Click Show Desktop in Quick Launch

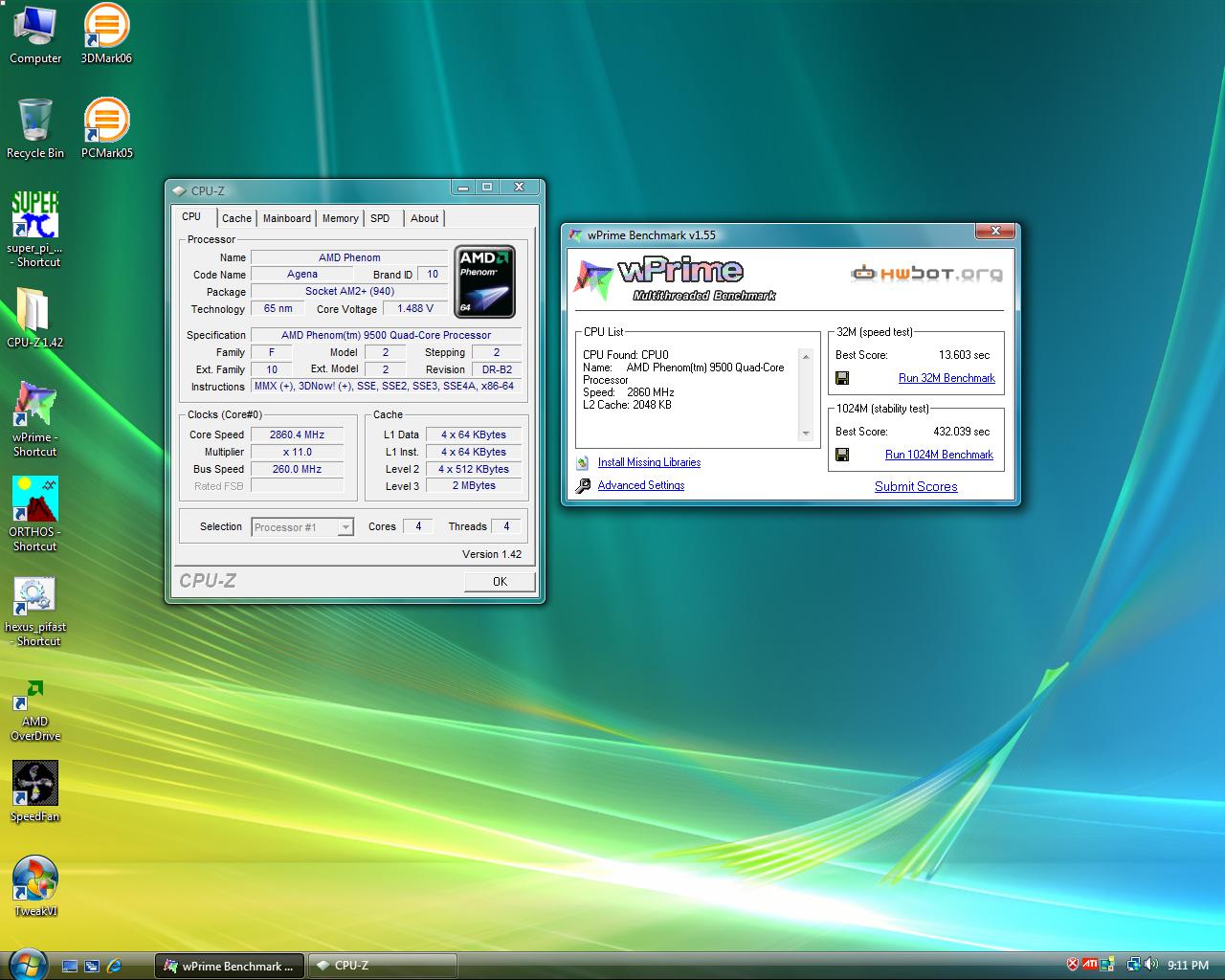[70, 966]
